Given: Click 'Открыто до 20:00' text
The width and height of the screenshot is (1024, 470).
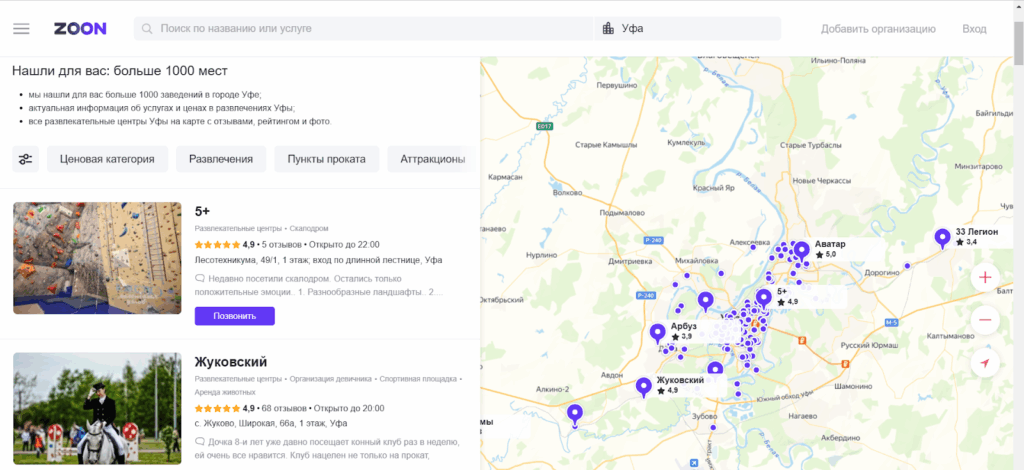Looking at the screenshot, I should (x=349, y=409).
